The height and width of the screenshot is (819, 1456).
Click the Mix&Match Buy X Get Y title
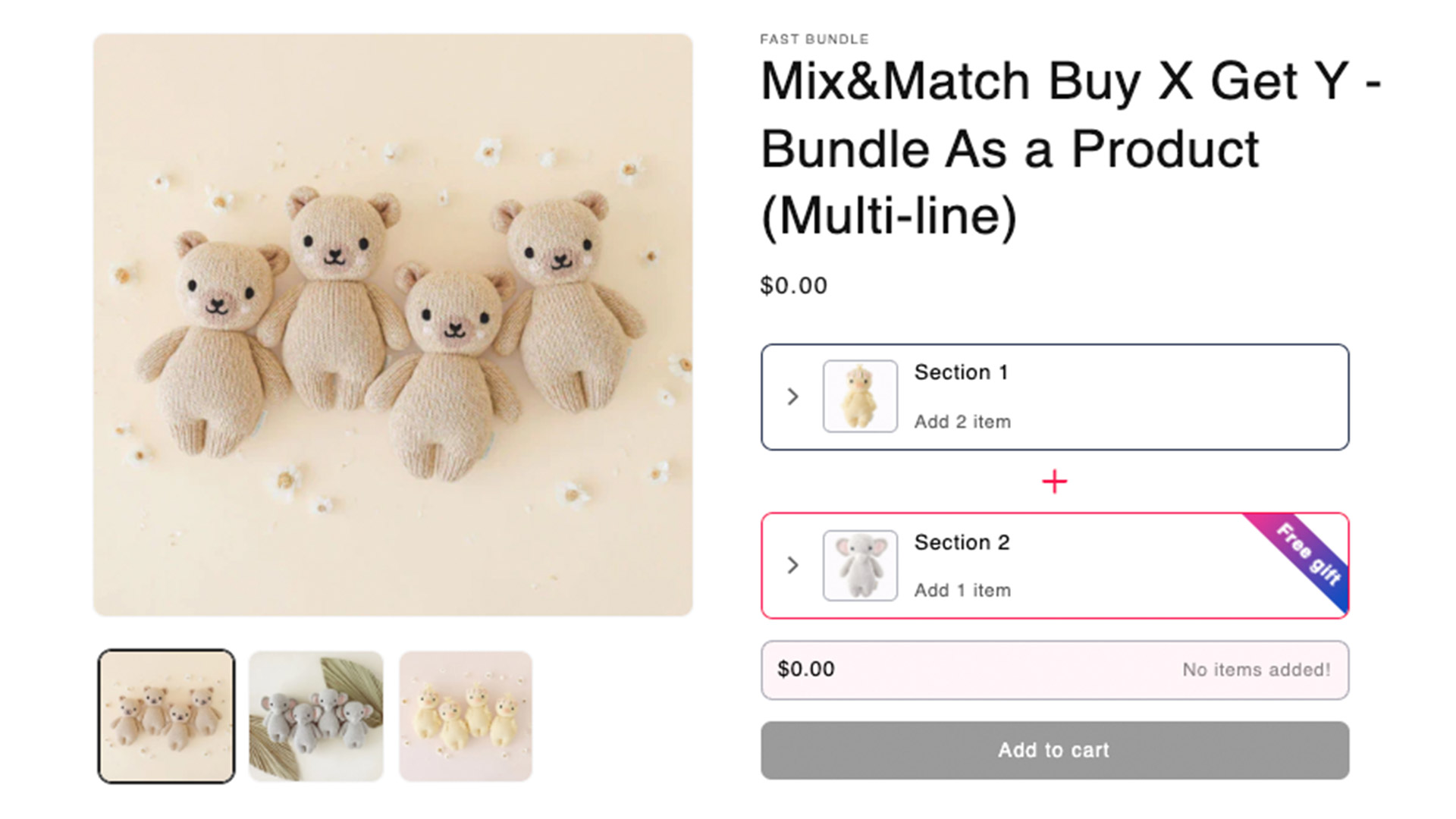coord(1069,148)
